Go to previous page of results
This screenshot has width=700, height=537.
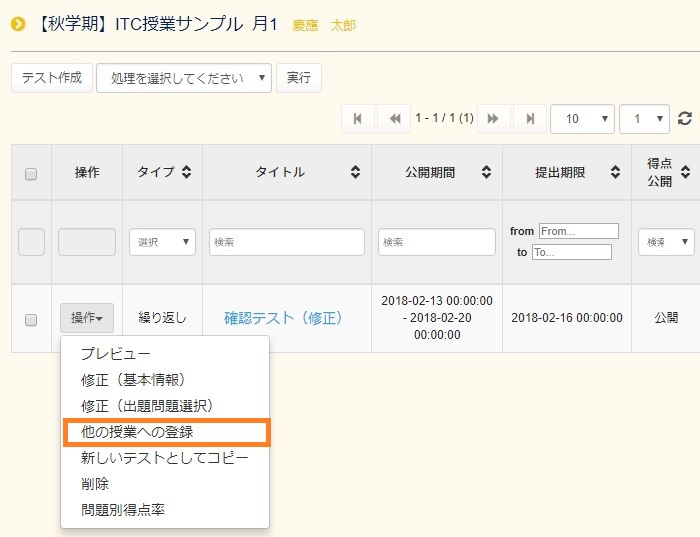(394, 118)
